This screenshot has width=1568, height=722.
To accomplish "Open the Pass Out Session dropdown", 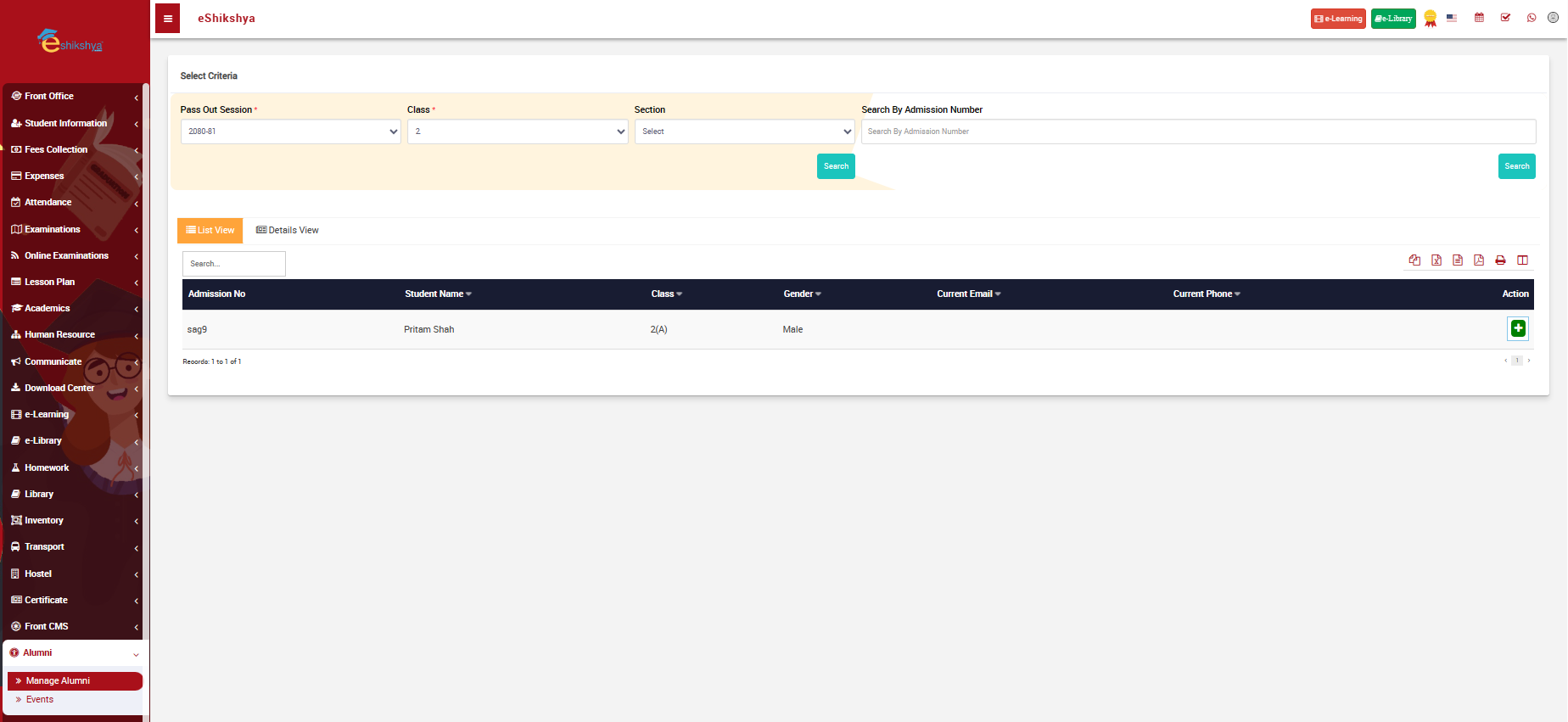I will 290,132.
